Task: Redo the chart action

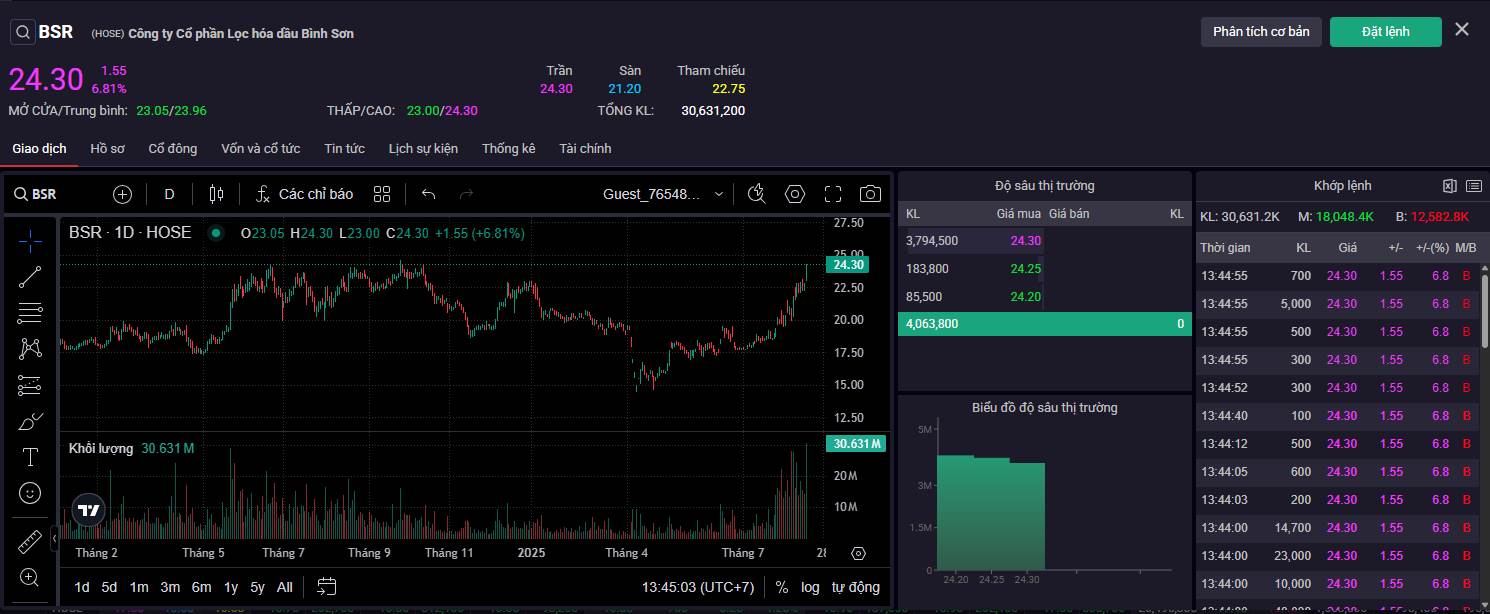Action: click(x=465, y=194)
